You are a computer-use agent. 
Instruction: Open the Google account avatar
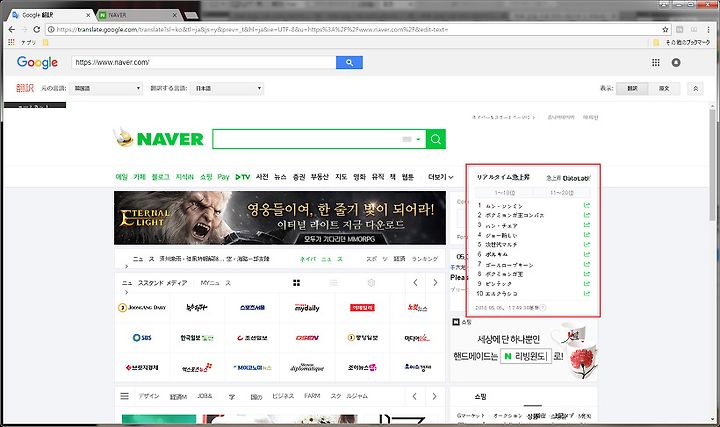click(676, 62)
